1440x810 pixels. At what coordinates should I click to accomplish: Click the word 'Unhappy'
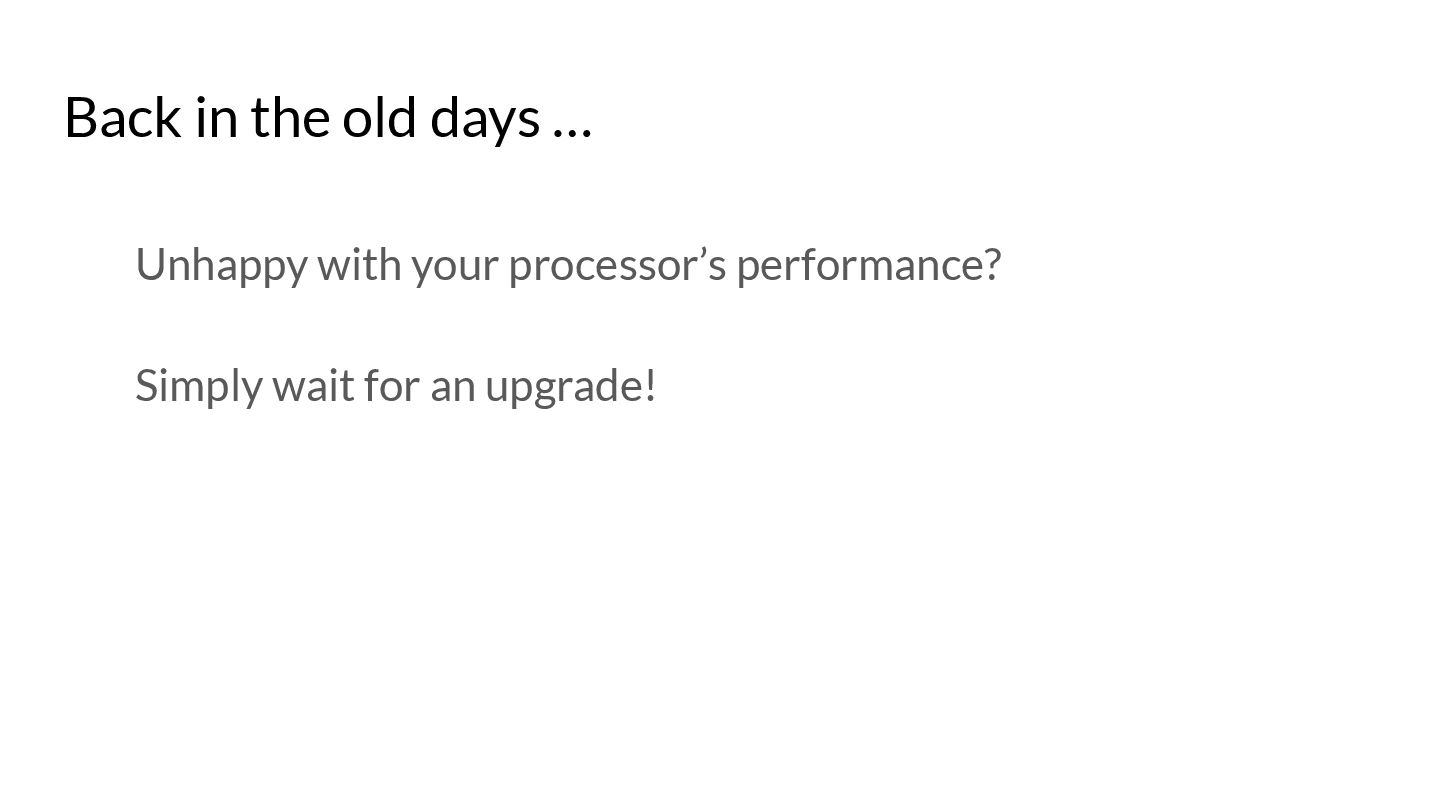tap(221, 267)
